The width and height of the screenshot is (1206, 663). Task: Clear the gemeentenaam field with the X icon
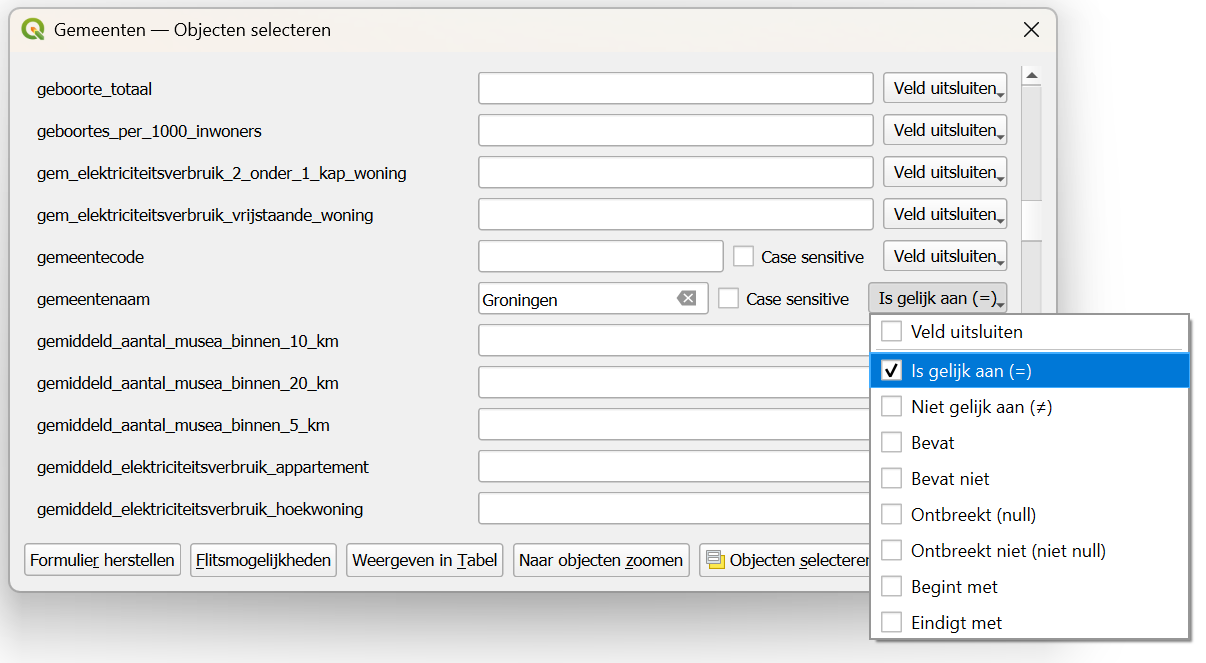686,298
